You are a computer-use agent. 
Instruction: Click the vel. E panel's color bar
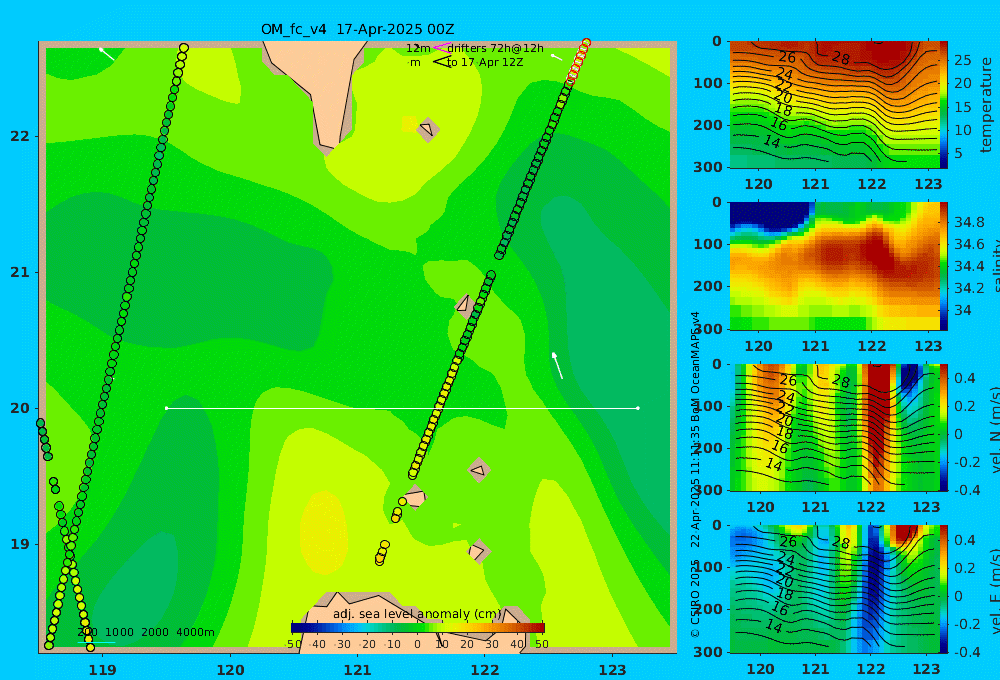[943, 589]
